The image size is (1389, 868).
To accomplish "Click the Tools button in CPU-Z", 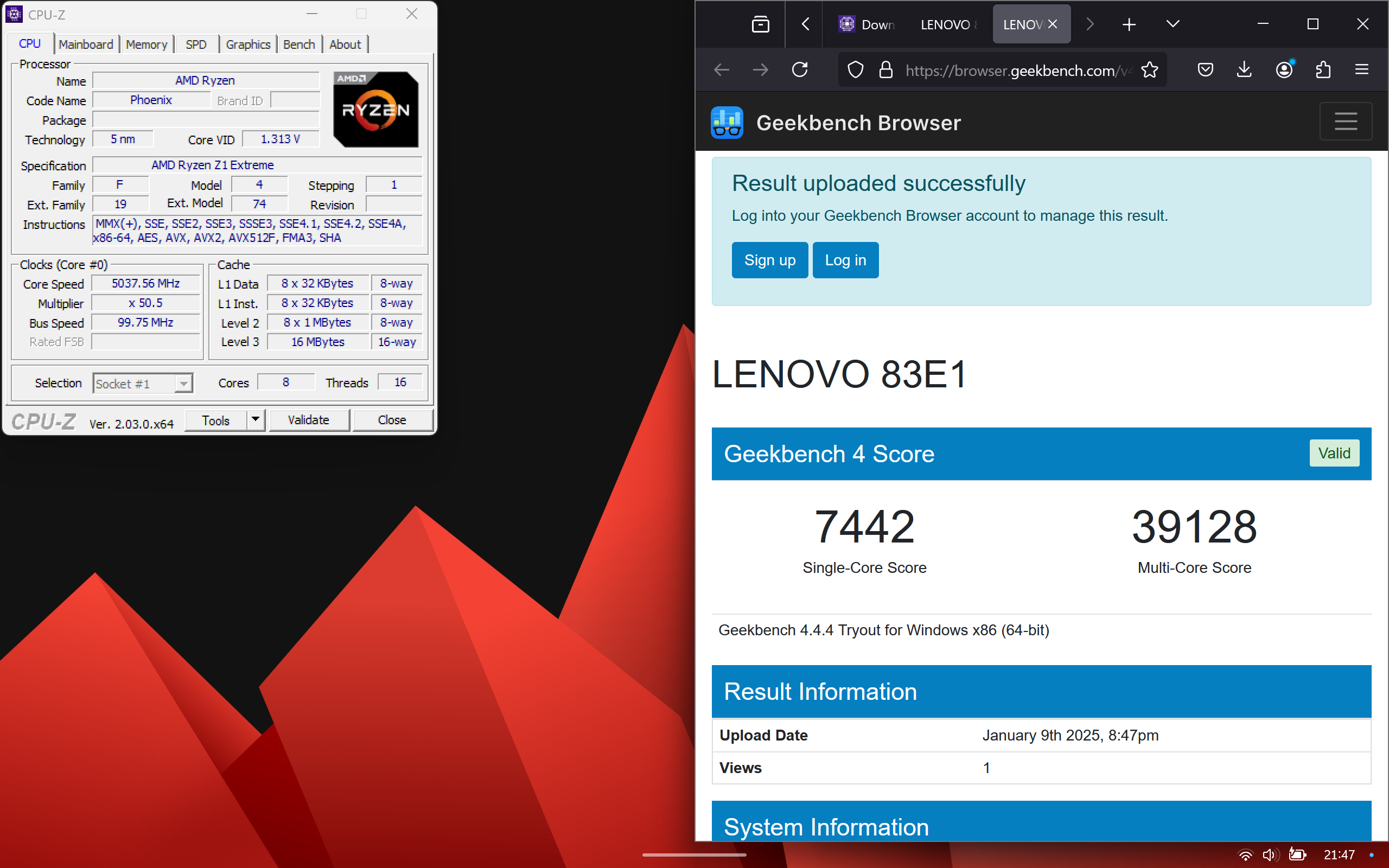I will [x=216, y=420].
